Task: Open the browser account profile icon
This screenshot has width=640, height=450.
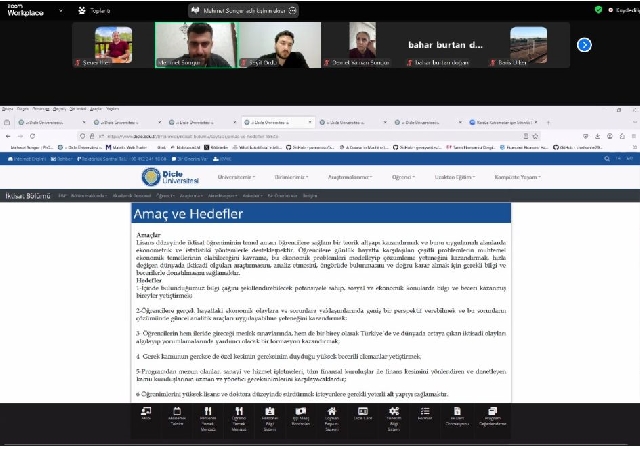Action: [610, 136]
